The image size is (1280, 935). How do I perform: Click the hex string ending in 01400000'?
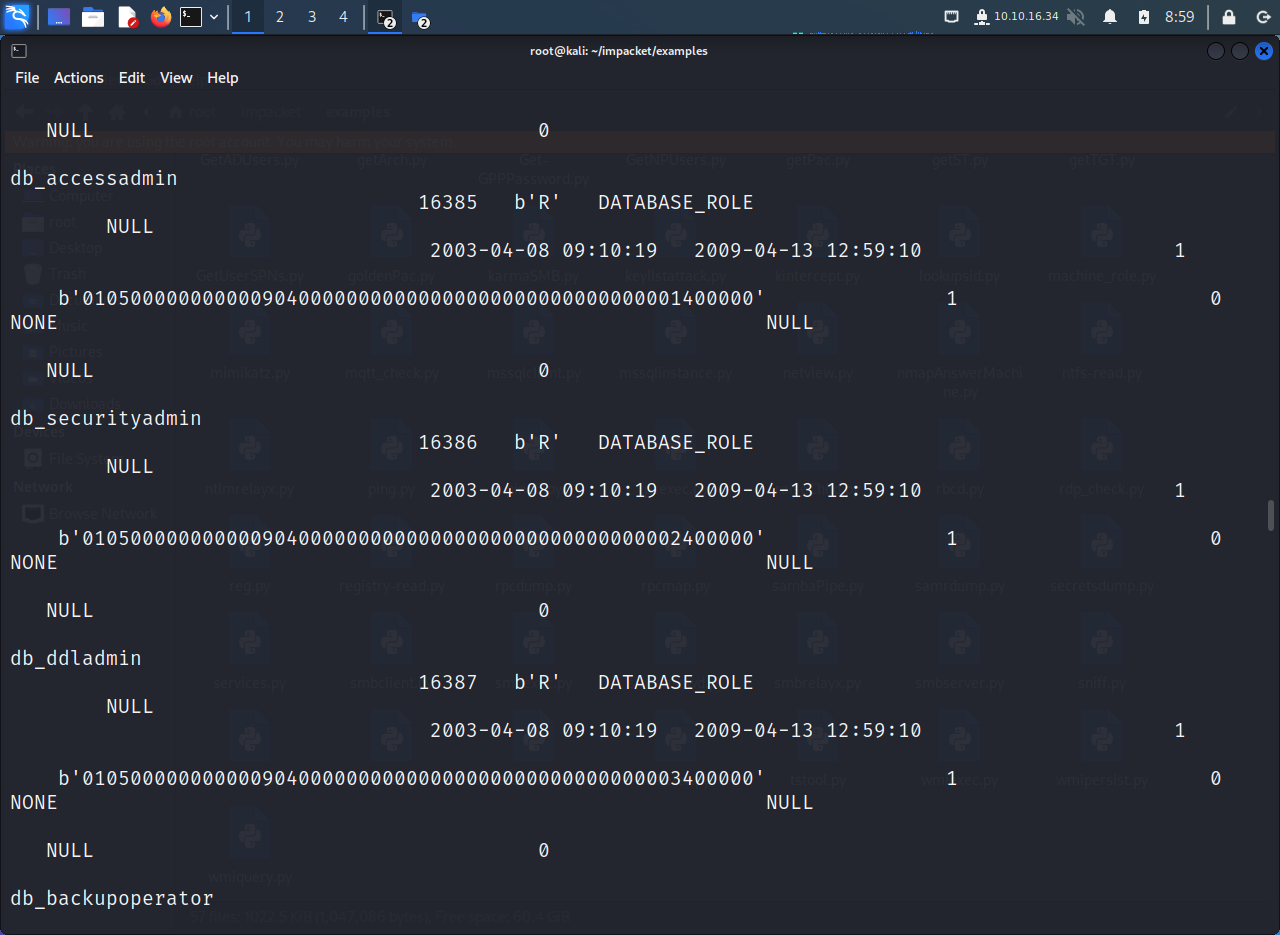pos(412,299)
